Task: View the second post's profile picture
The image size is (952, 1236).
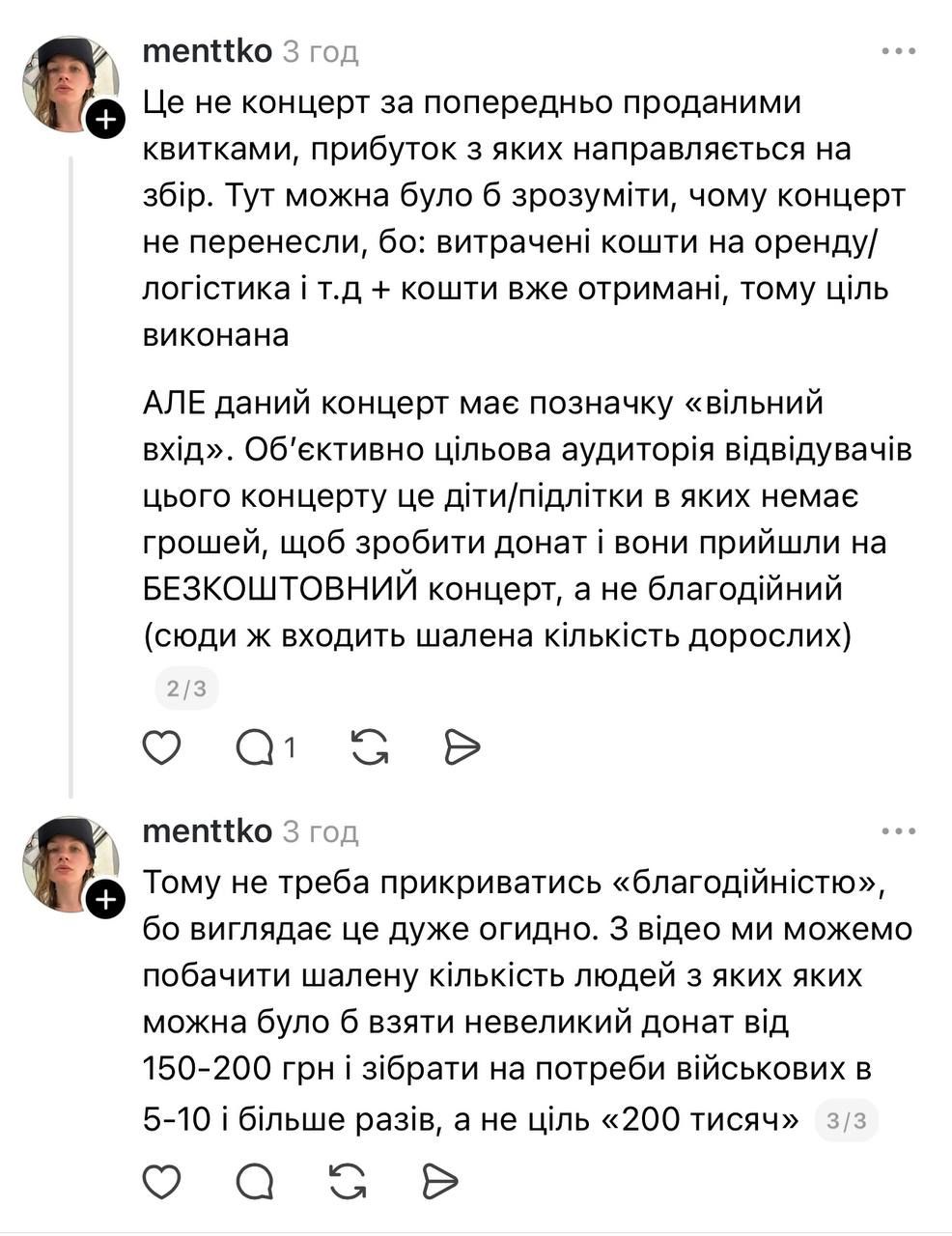Action: point(66,860)
